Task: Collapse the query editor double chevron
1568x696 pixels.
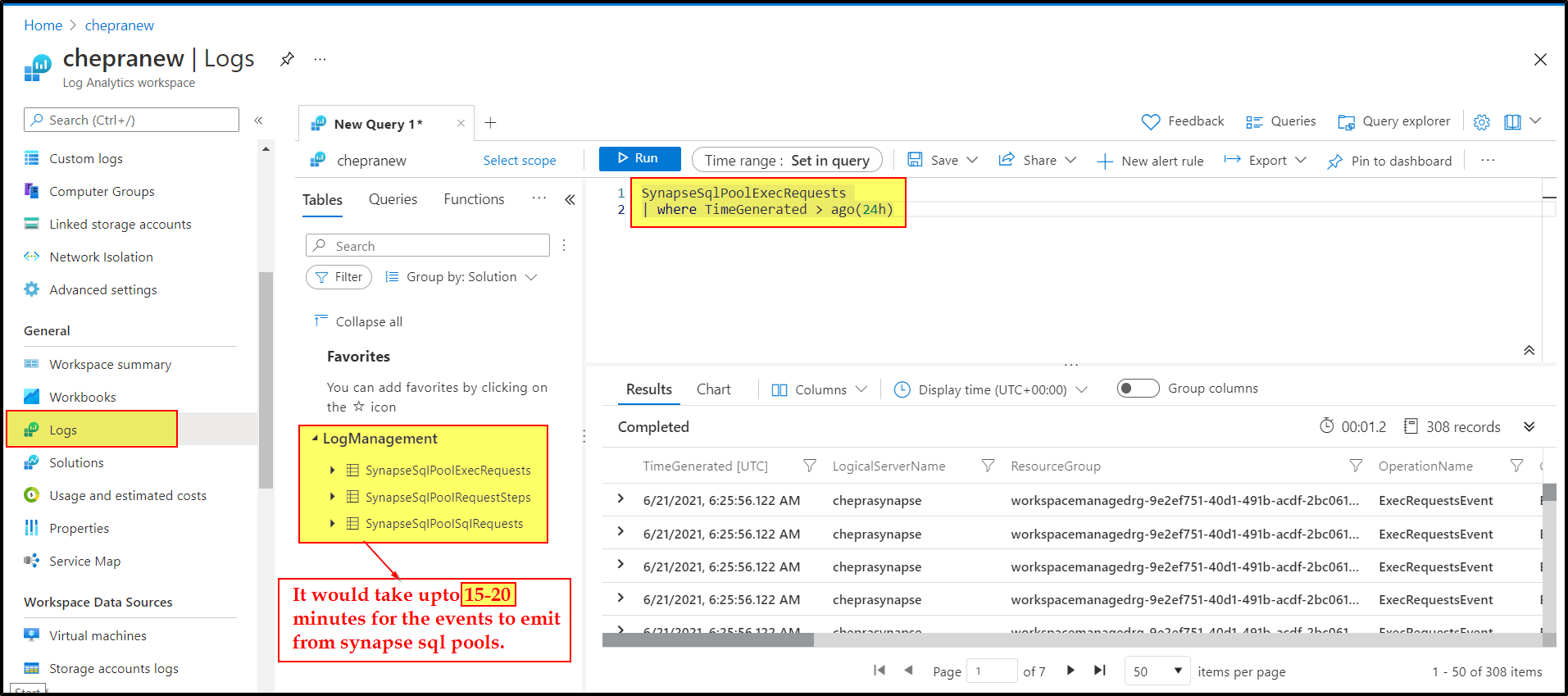Action: [x=1529, y=350]
